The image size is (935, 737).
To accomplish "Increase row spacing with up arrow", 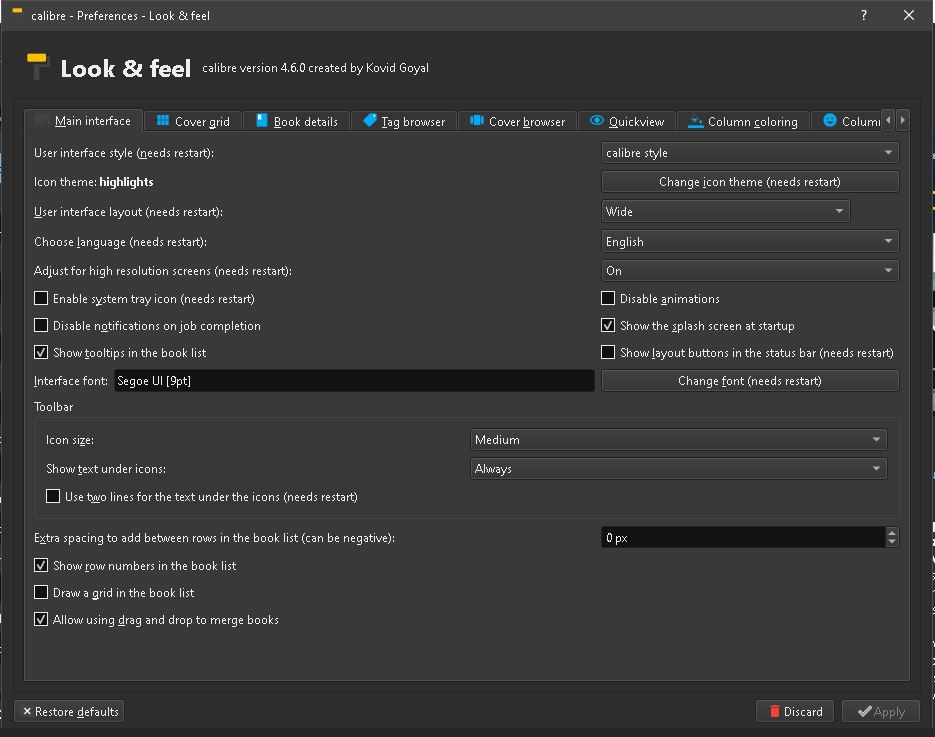I will (892, 532).
